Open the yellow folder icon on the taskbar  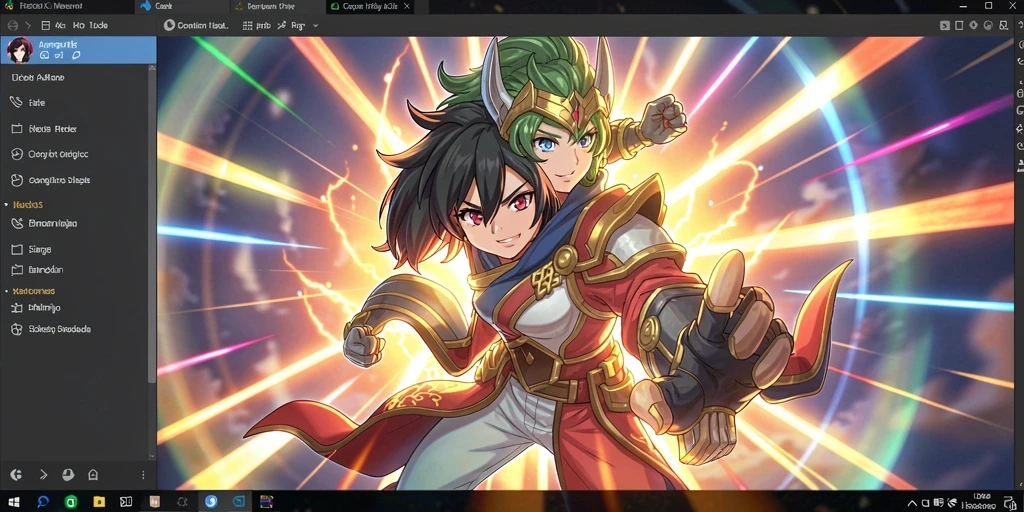tap(99, 502)
